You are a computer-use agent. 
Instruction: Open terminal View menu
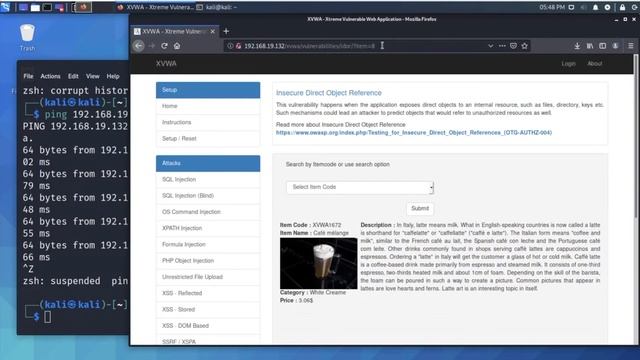pyautogui.click(x=92, y=76)
